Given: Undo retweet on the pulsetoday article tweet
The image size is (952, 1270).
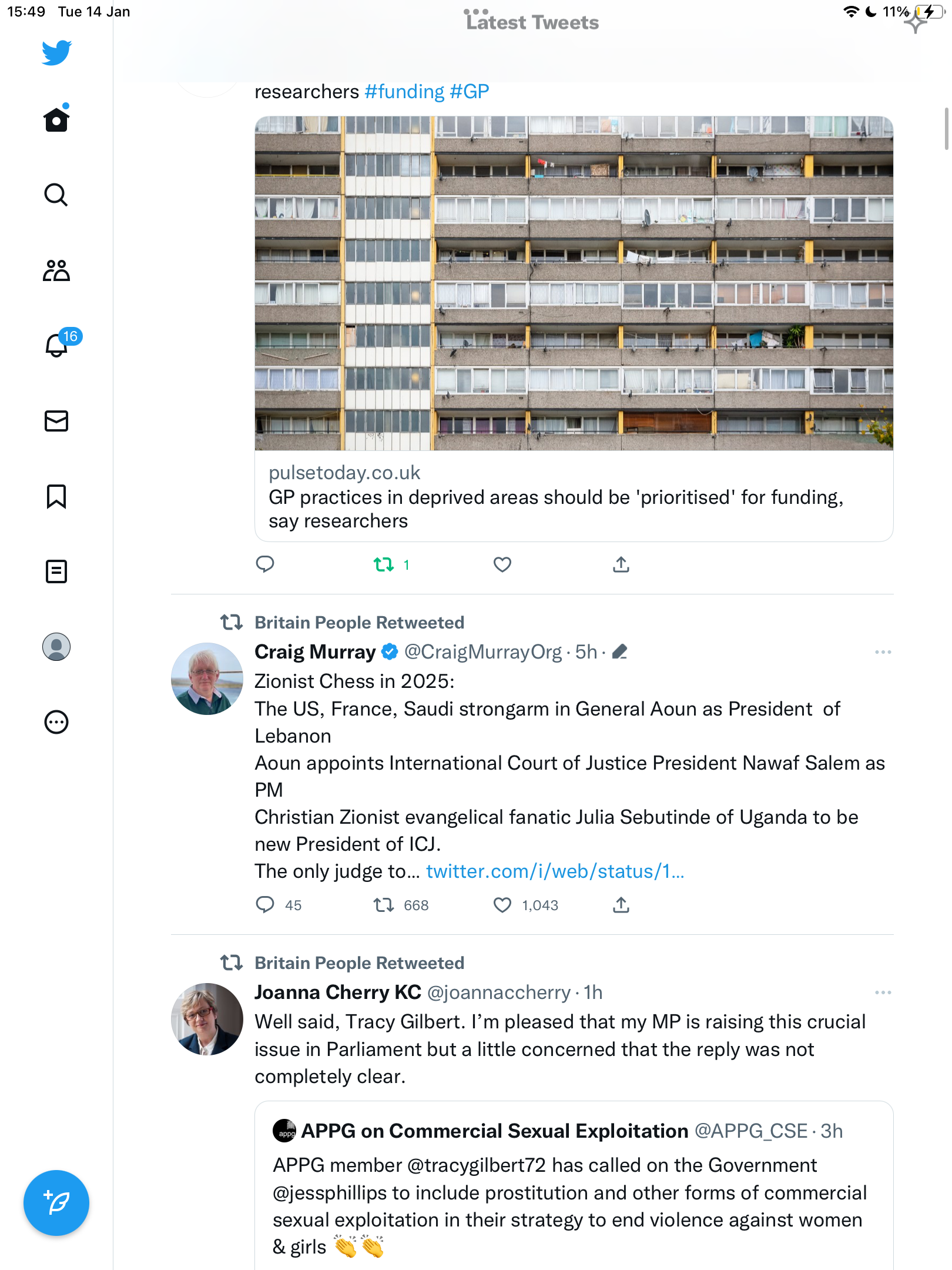Looking at the screenshot, I should (x=384, y=565).
